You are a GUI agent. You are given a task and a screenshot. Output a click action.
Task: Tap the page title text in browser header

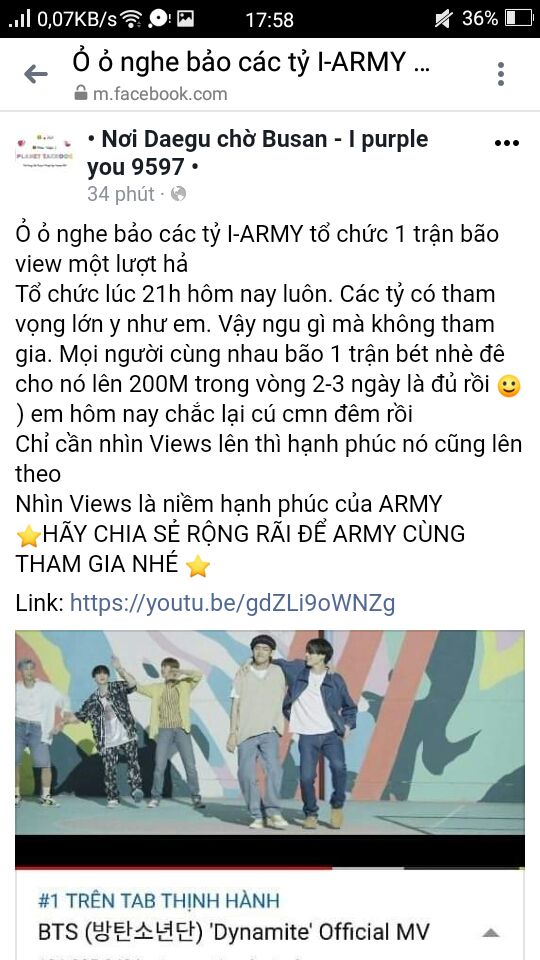[251, 62]
